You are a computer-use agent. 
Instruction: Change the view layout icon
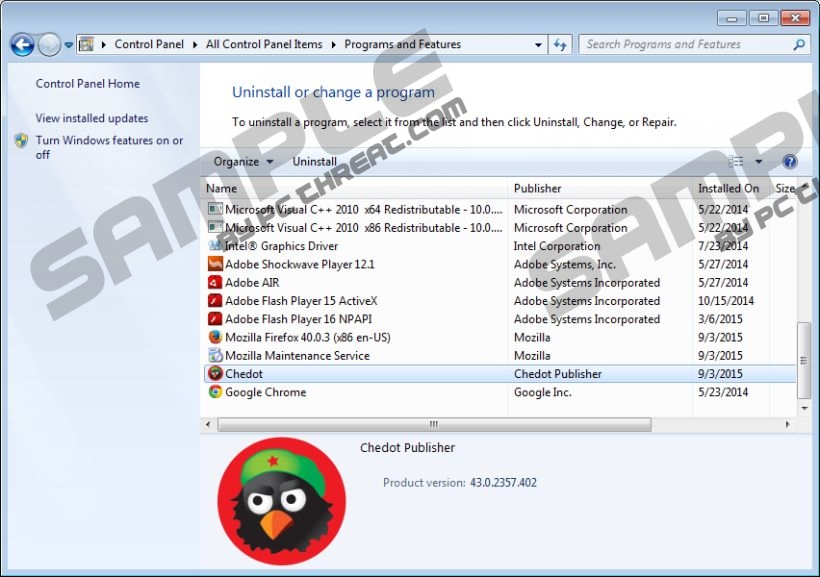(736, 162)
